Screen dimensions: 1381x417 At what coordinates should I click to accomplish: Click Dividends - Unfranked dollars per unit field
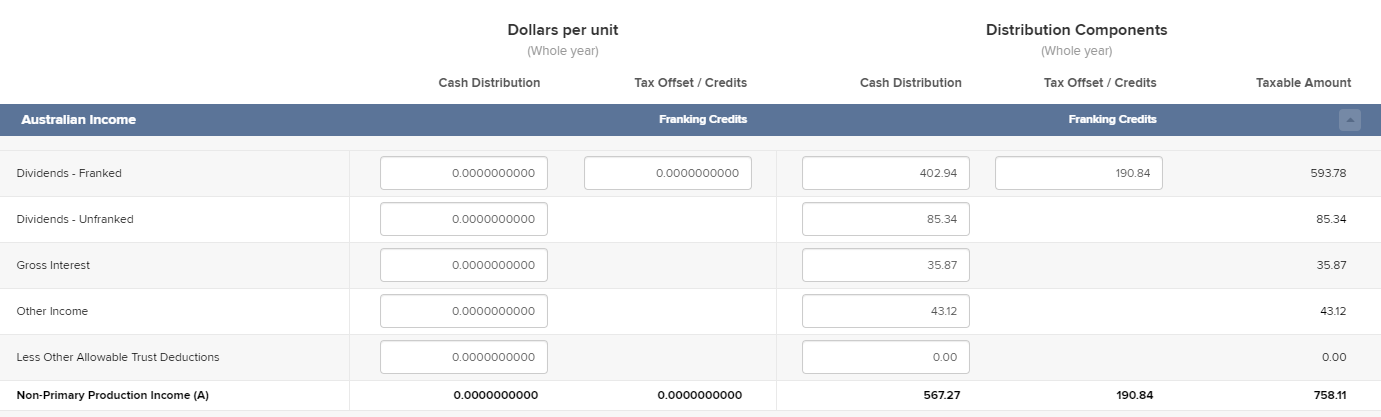[464, 219]
